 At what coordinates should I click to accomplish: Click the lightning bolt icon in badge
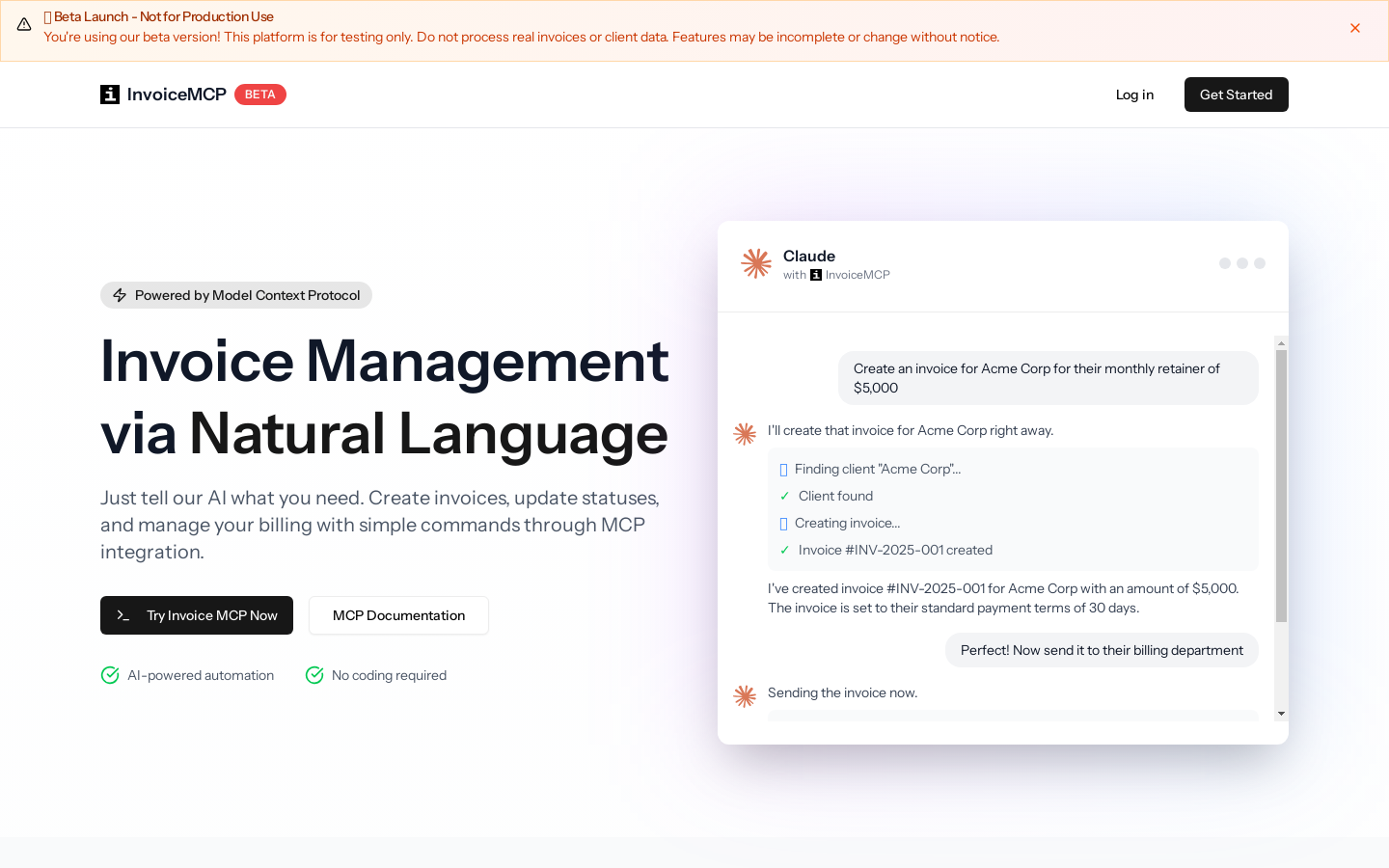(120, 295)
